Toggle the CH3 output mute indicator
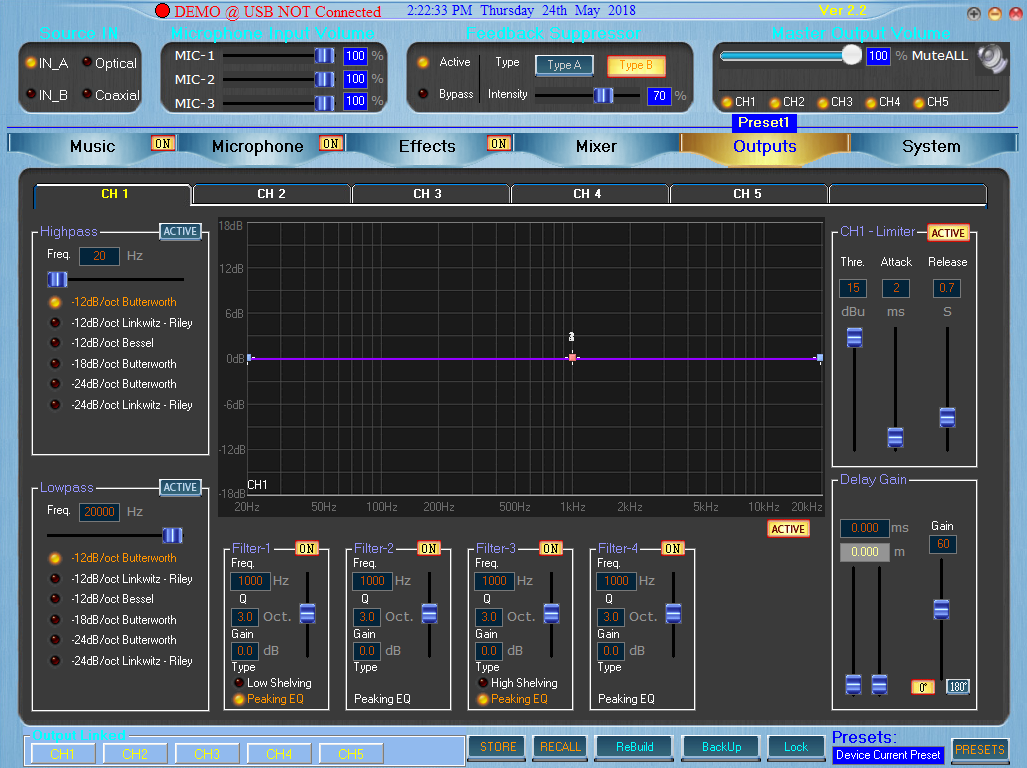 pyautogui.click(x=823, y=102)
